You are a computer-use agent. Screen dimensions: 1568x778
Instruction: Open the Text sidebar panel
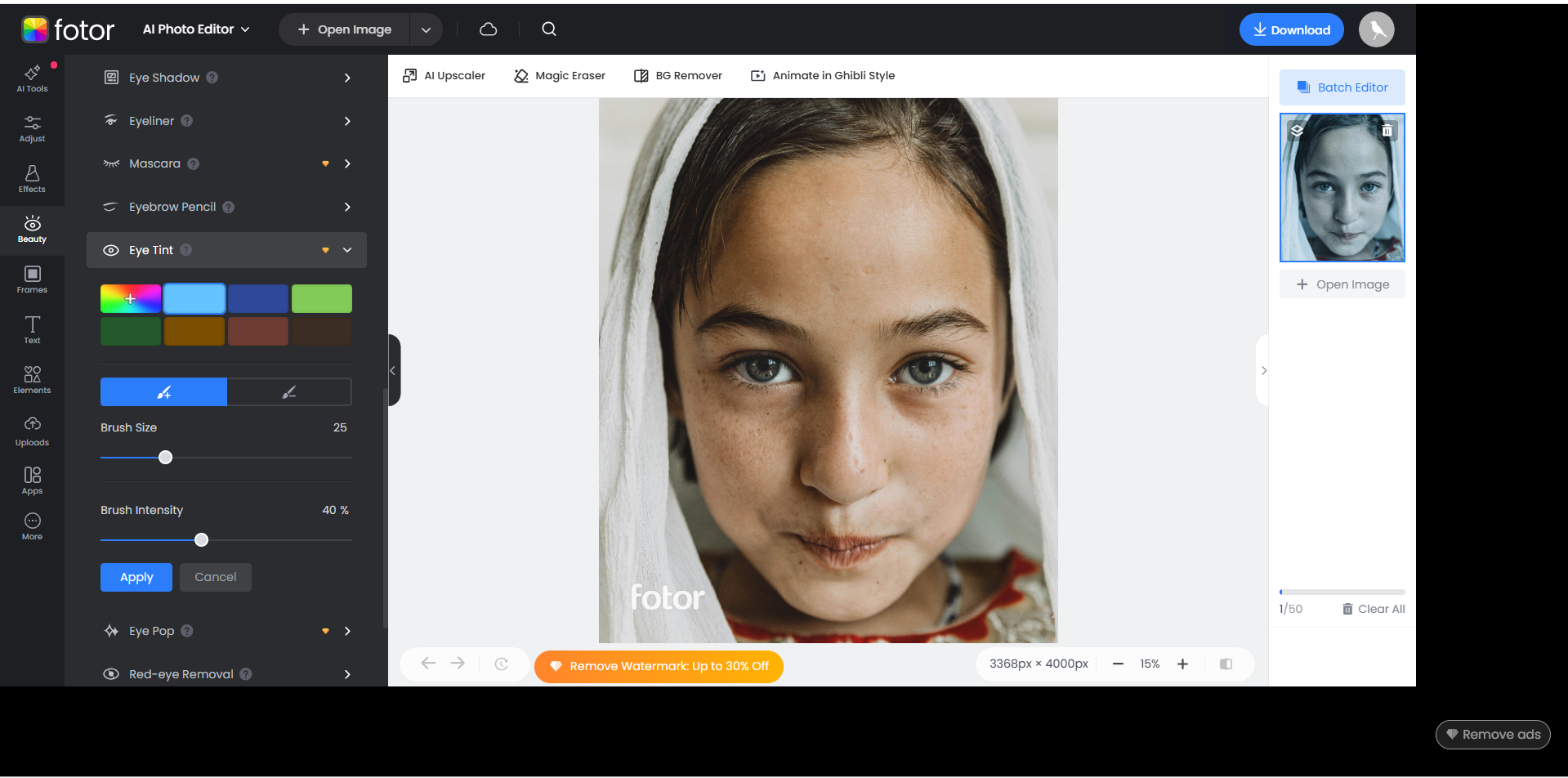[x=32, y=330]
